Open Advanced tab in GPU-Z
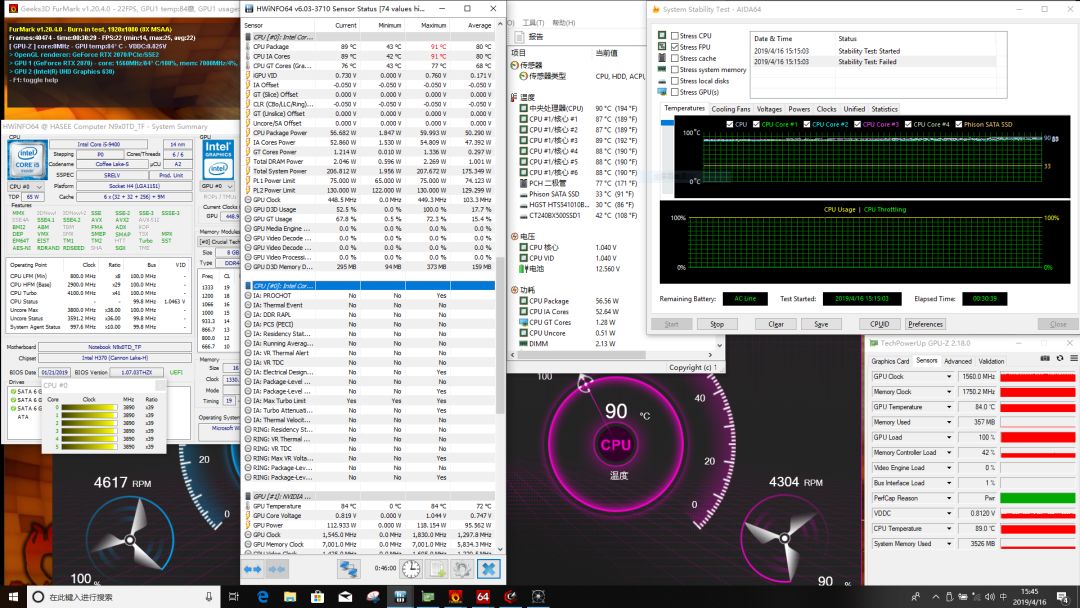This screenshot has height=608, width=1080. coord(958,361)
